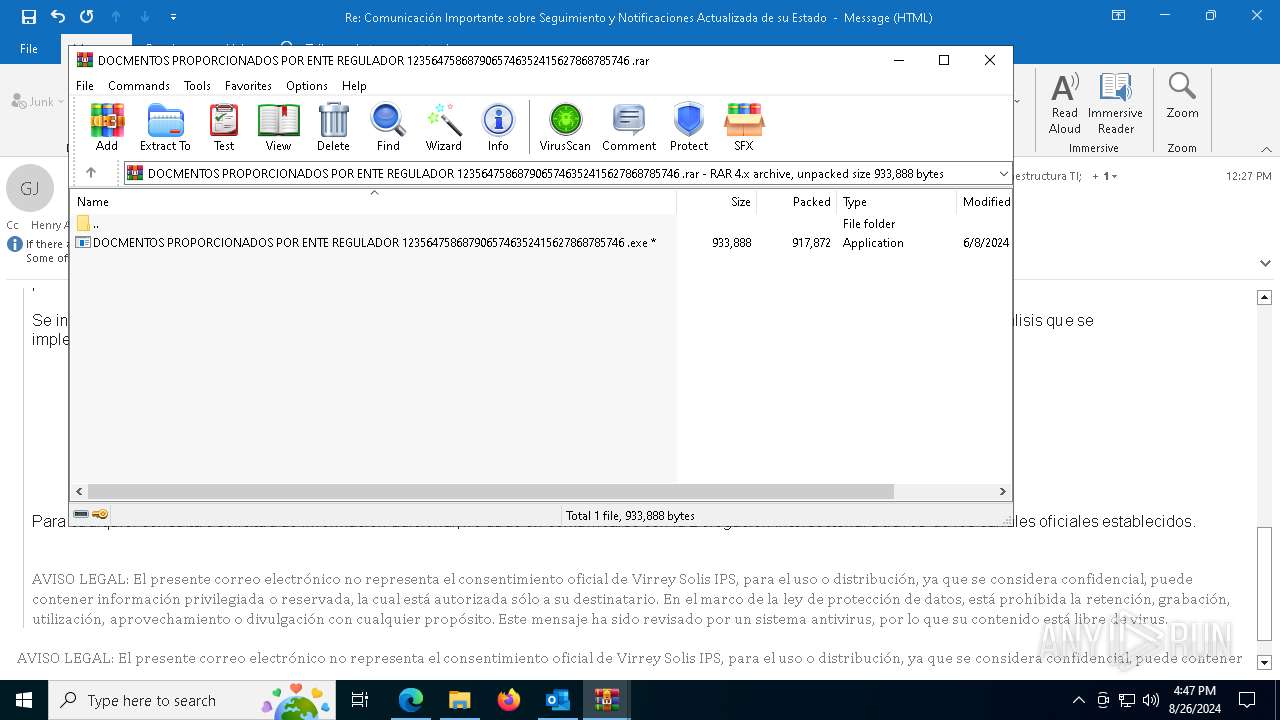Open WinRAR File menu
1280x720 pixels.
pos(85,86)
